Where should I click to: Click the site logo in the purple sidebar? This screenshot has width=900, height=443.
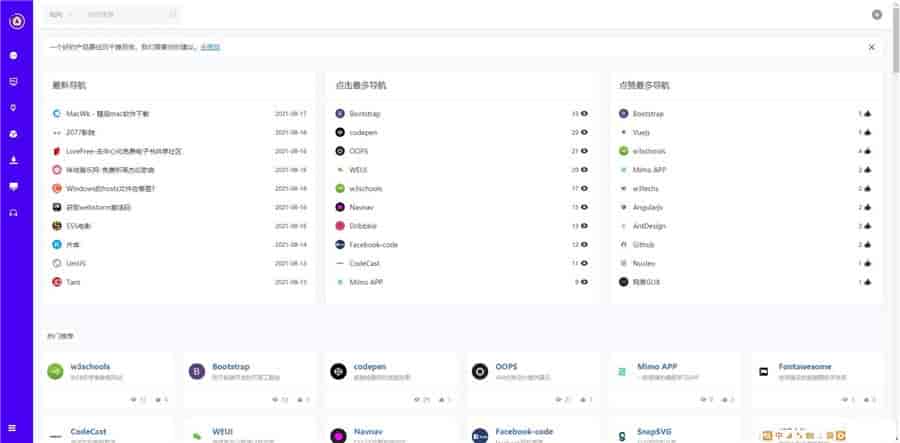click(x=17, y=22)
